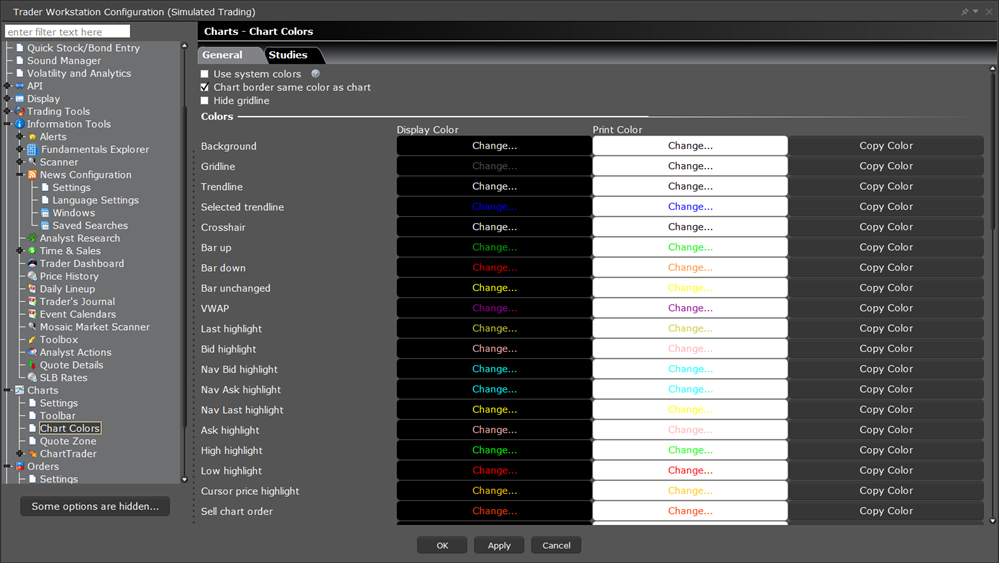Change Bar down print color
Viewport: 999px width, 563px height.
tap(690, 267)
